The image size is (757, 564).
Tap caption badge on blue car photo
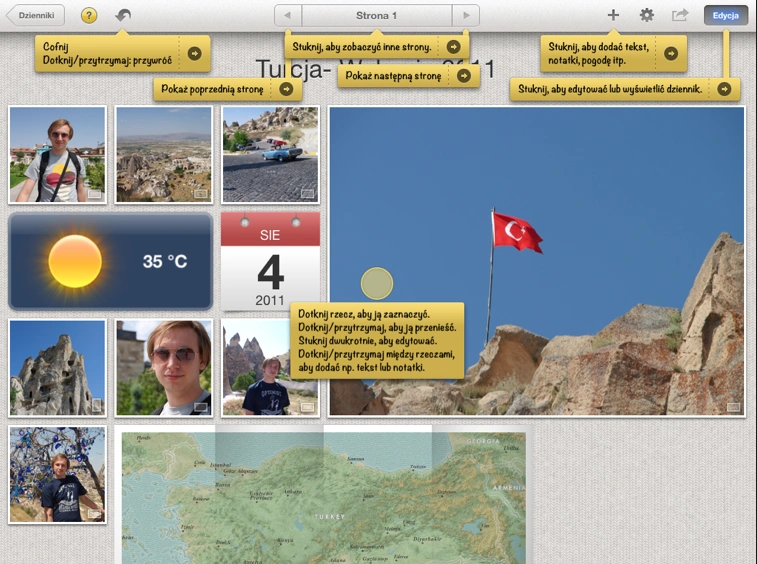(307, 194)
